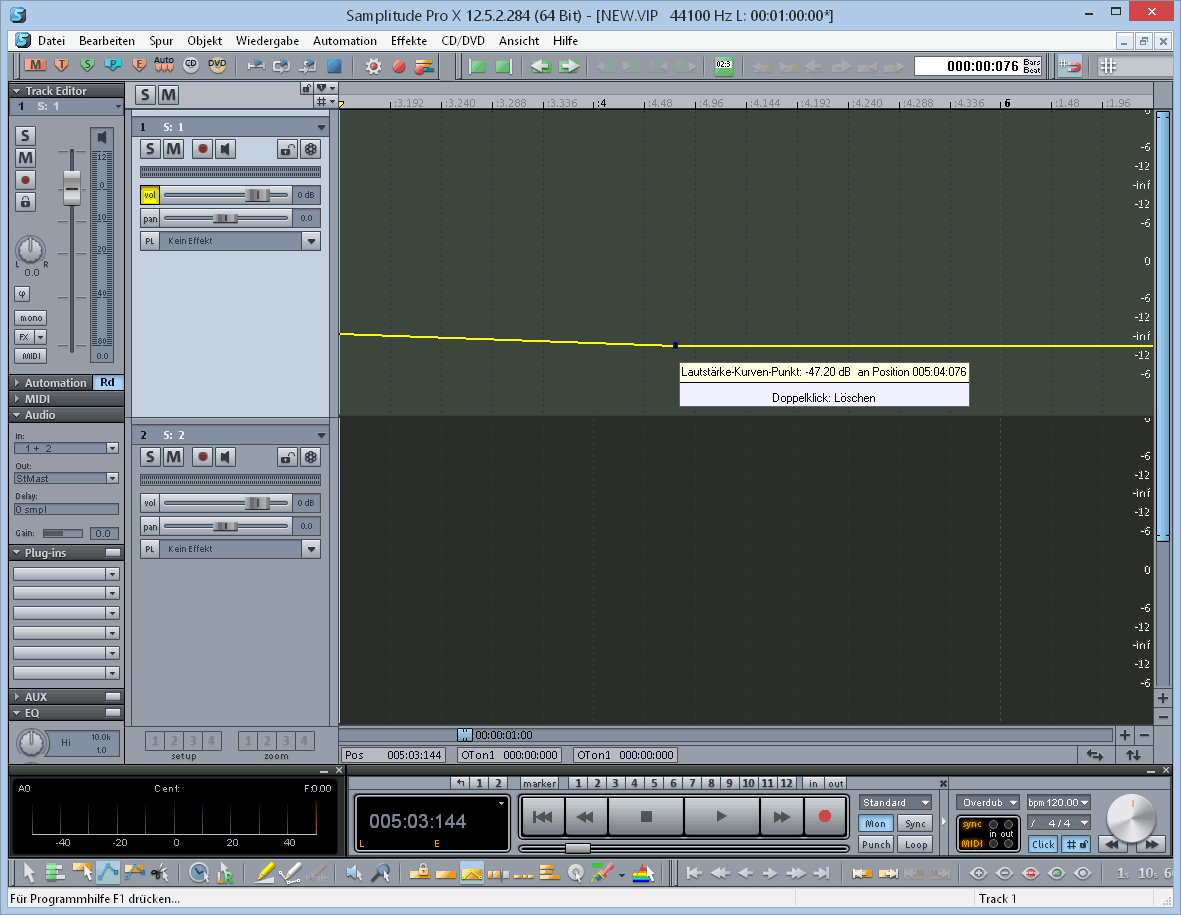Image resolution: width=1181 pixels, height=915 pixels.
Task: Open settings with the gear toolbar icon
Action: [x=373, y=66]
